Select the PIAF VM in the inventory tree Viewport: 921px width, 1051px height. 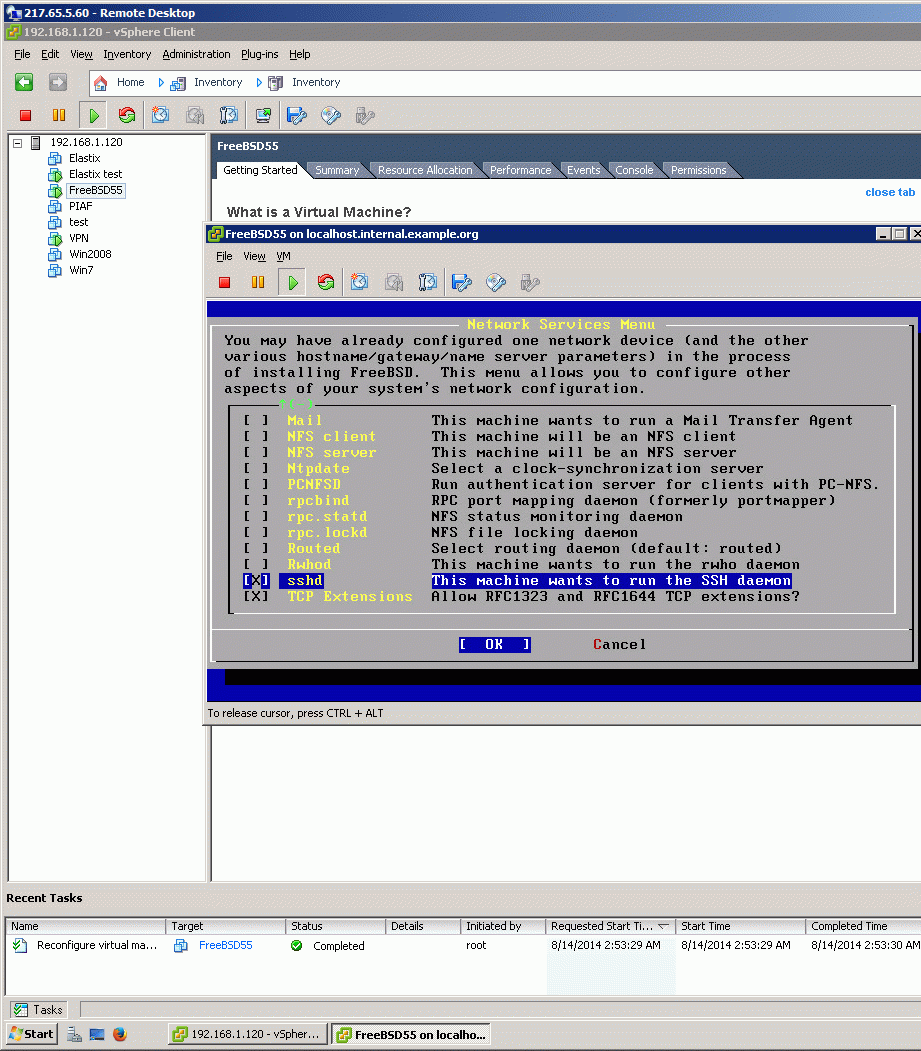[x=80, y=206]
